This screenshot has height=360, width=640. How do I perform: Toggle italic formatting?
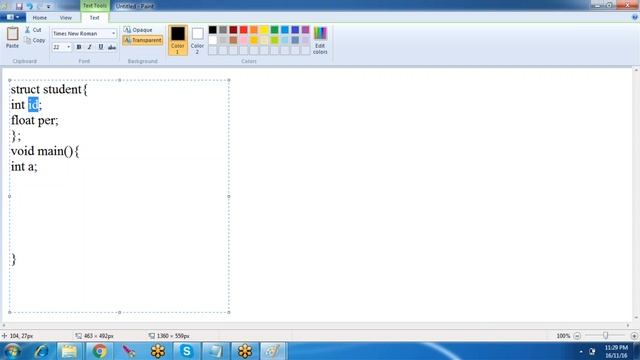[90, 47]
